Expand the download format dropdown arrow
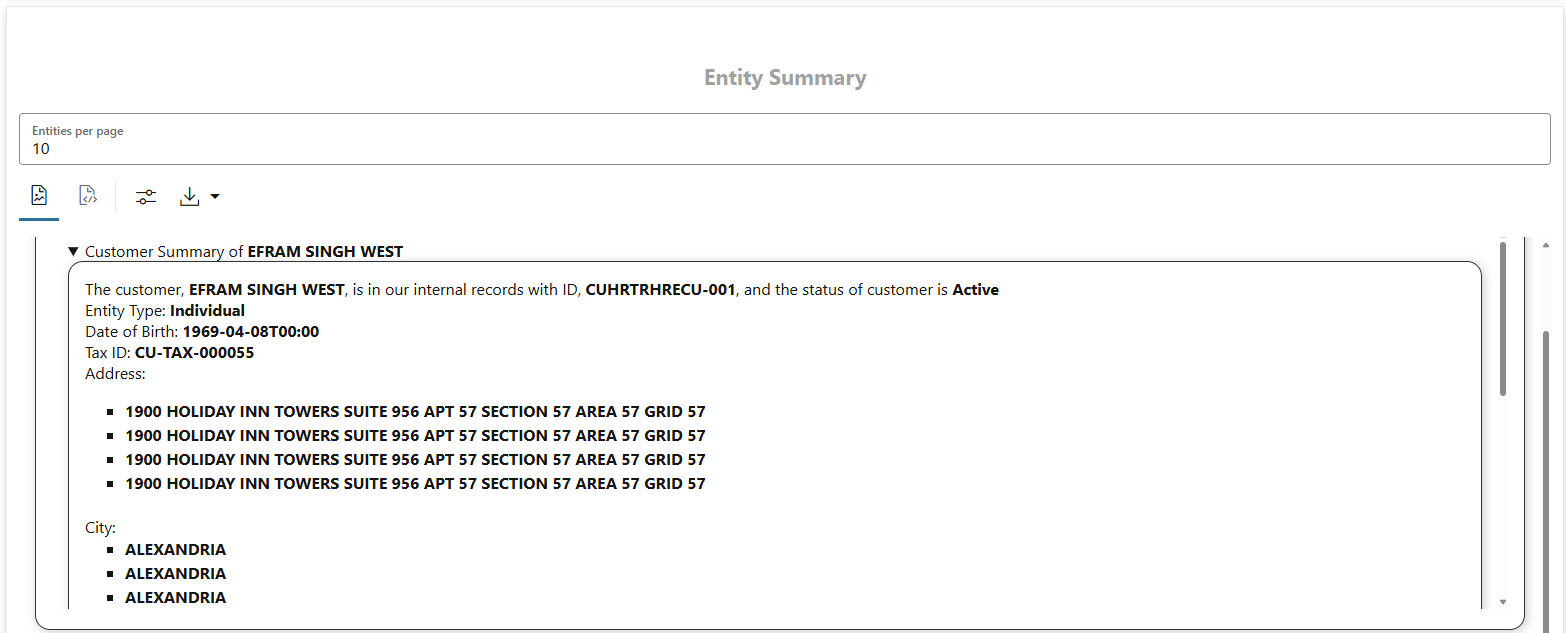Viewport: 1566px width, 633px height. [214, 196]
